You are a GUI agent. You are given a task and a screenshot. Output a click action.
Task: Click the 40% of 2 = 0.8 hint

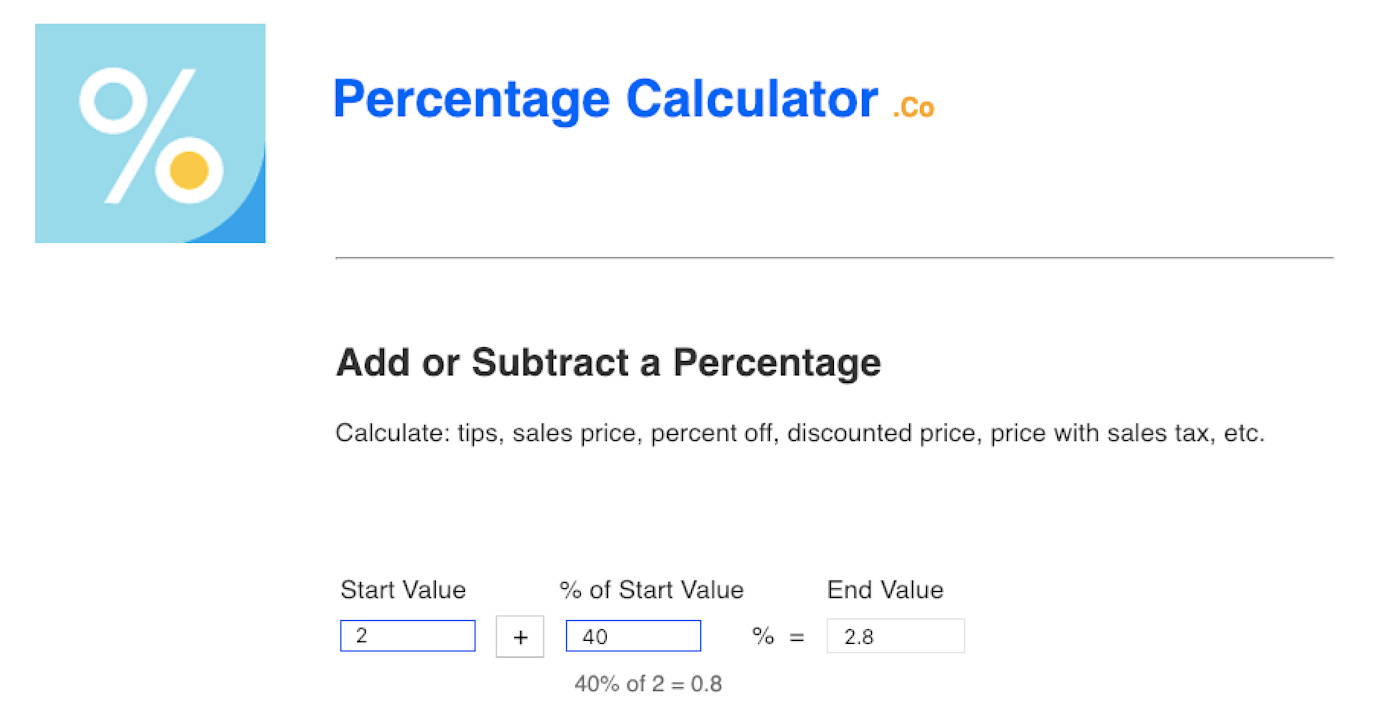(648, 684)
